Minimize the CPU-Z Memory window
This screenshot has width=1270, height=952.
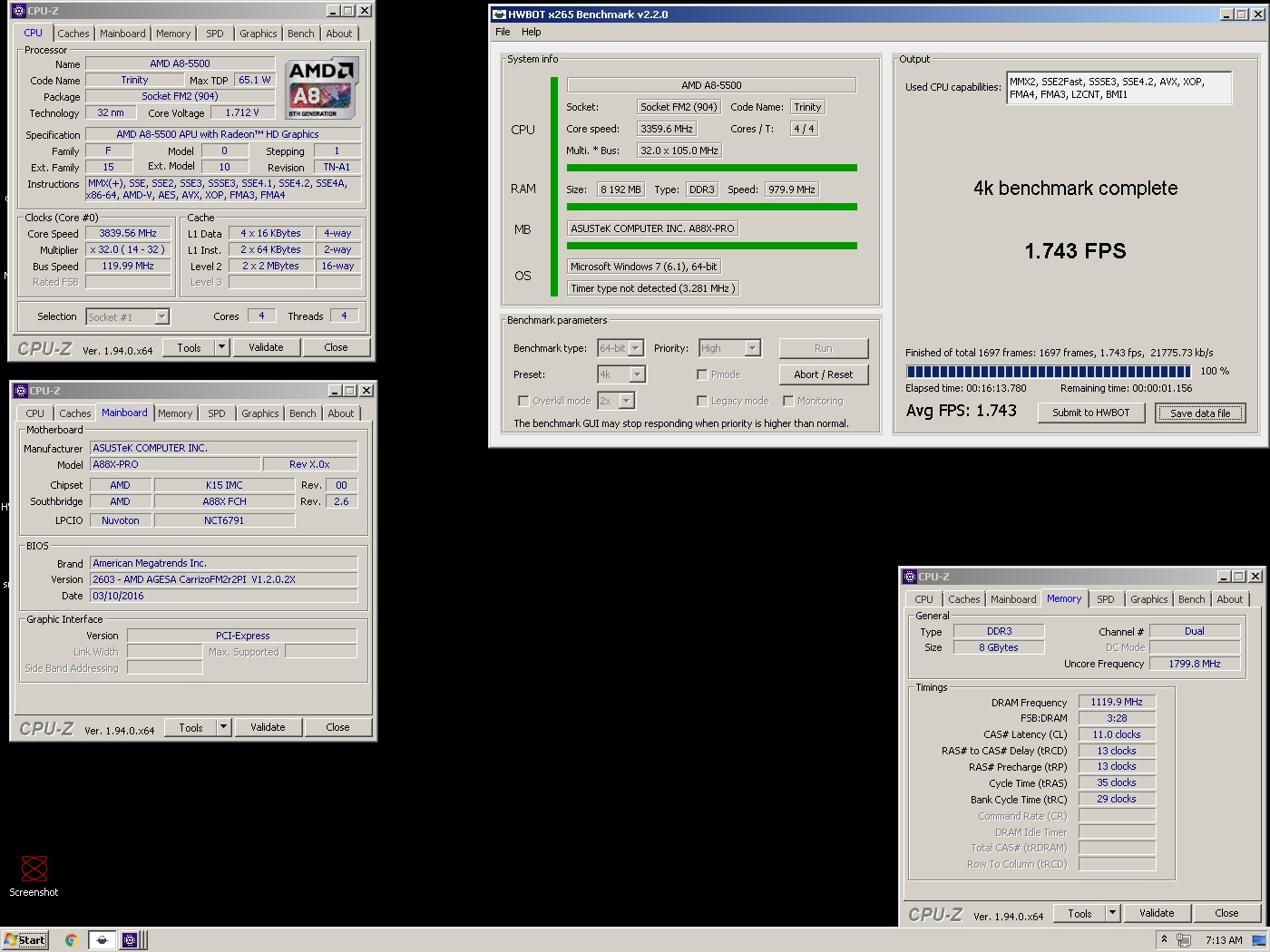[x=1224, y=577]
